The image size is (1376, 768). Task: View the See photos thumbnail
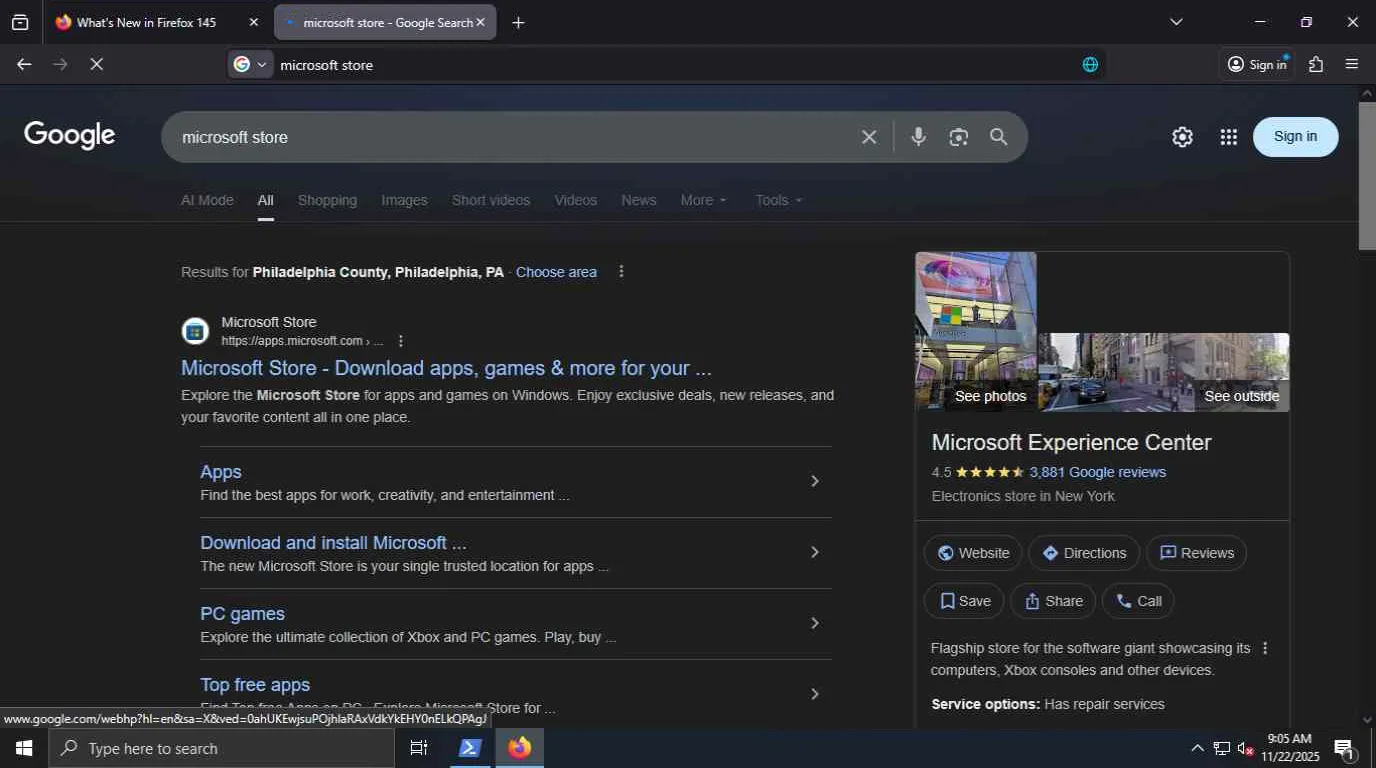click(x=976, y=331)
